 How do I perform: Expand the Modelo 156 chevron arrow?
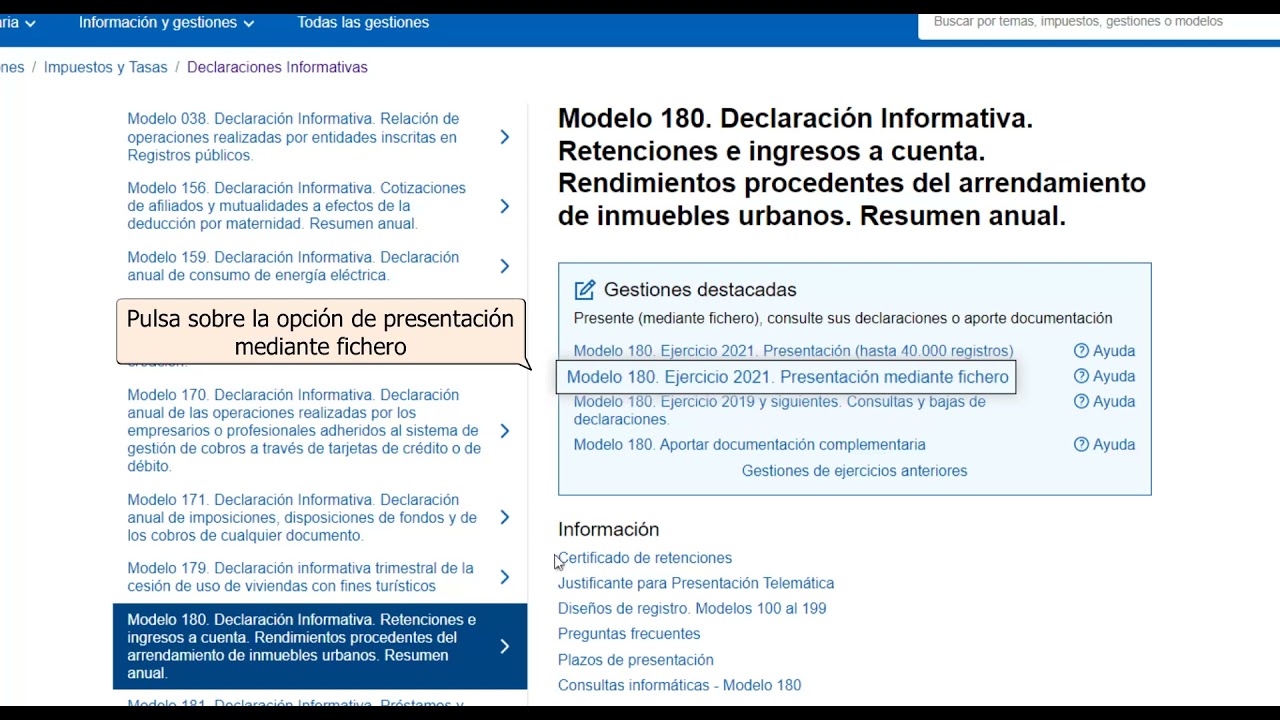tap(505, 206)
